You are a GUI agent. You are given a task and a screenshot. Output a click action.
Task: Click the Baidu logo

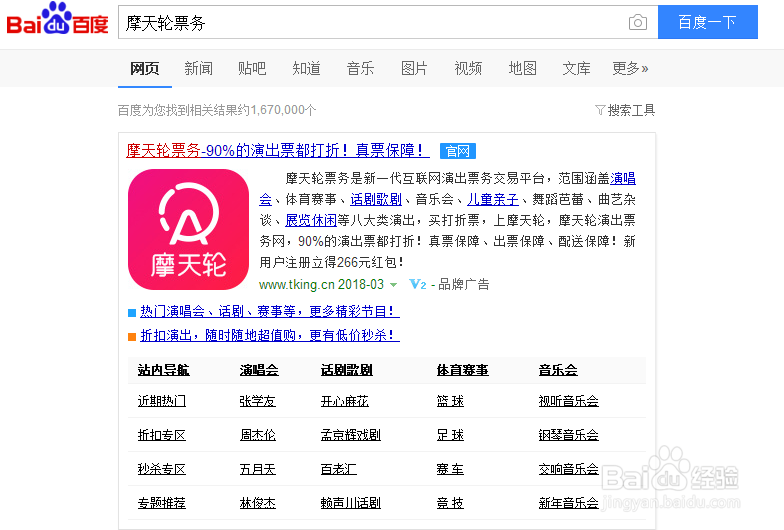58,19
